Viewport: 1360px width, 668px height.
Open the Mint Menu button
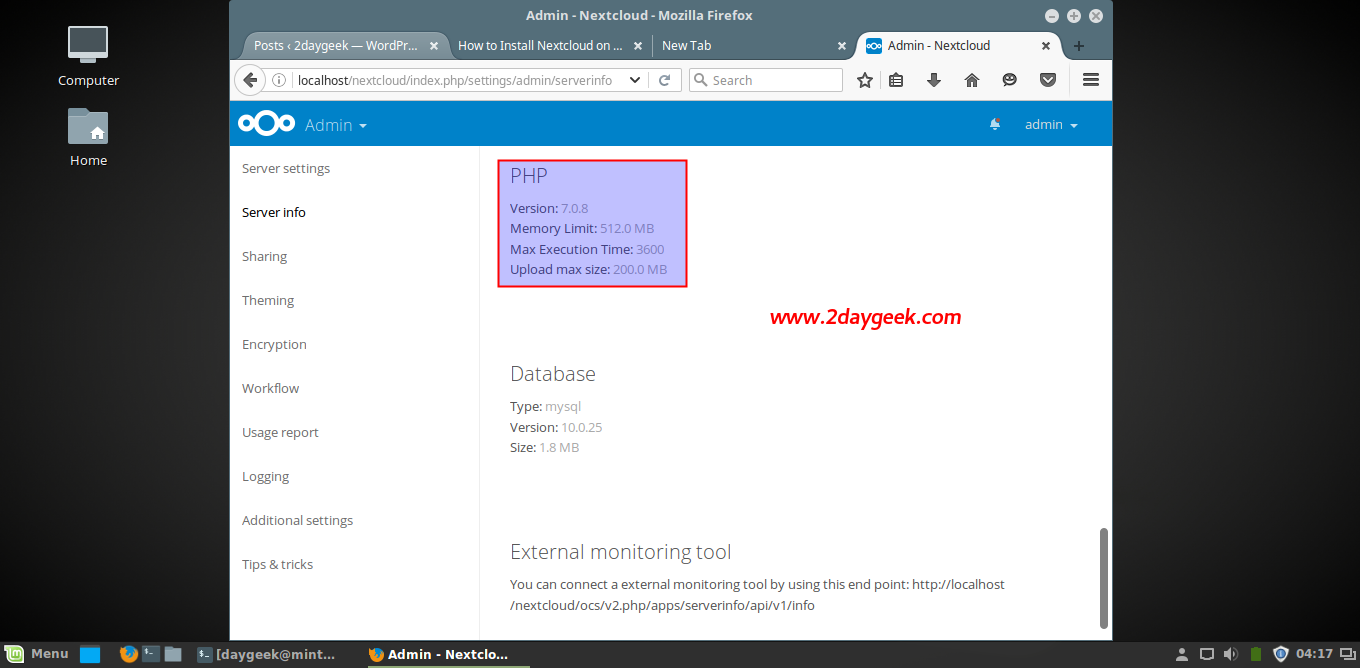point(37,654)
